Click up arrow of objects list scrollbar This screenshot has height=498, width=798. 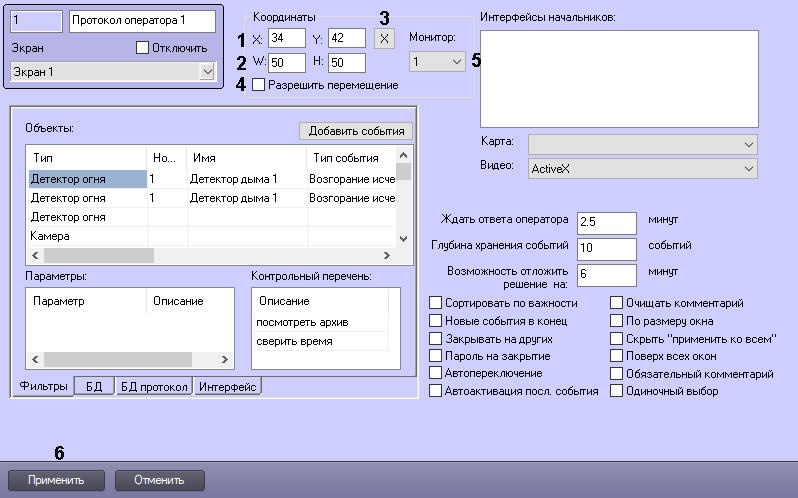click(x=404, y=155)
